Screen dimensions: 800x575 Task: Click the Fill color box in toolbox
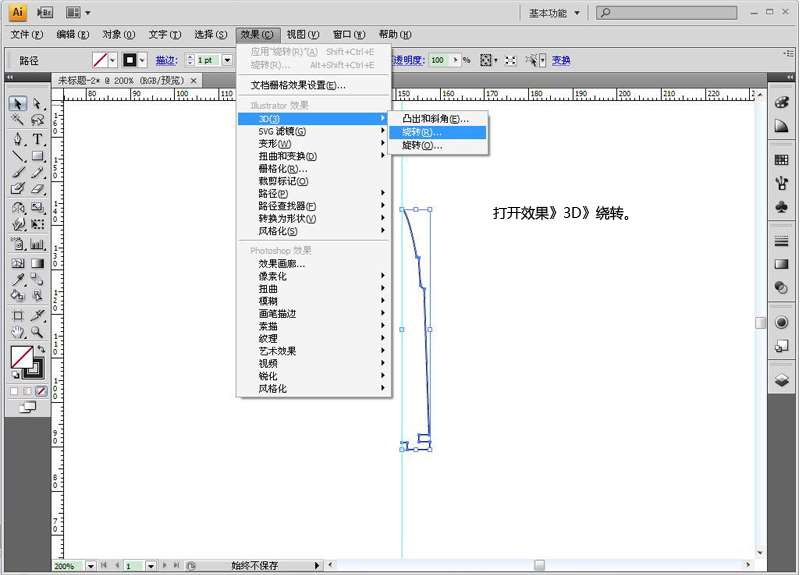coord(22,357)
